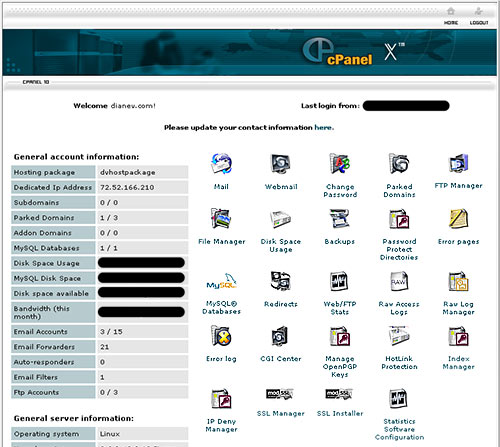Click the Logout icon
This screenshot has height=447, width=500.
coord(479,11)
